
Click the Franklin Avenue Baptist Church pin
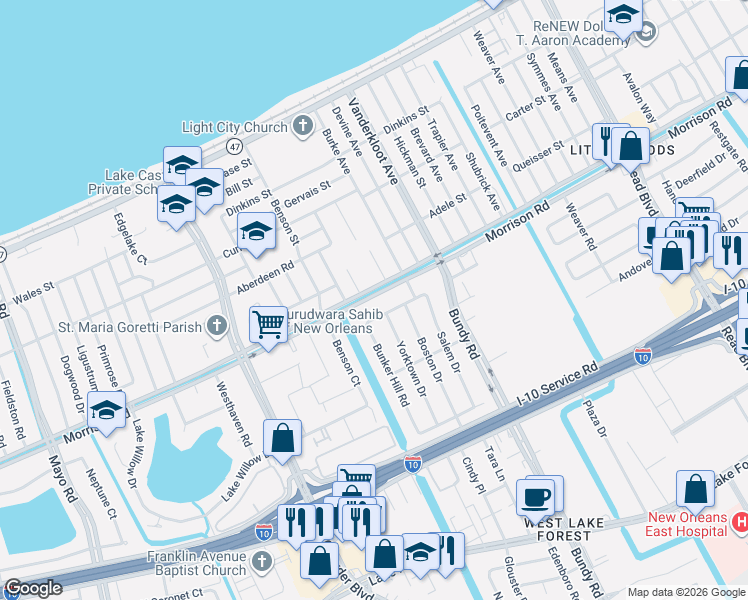coord(261,561)
